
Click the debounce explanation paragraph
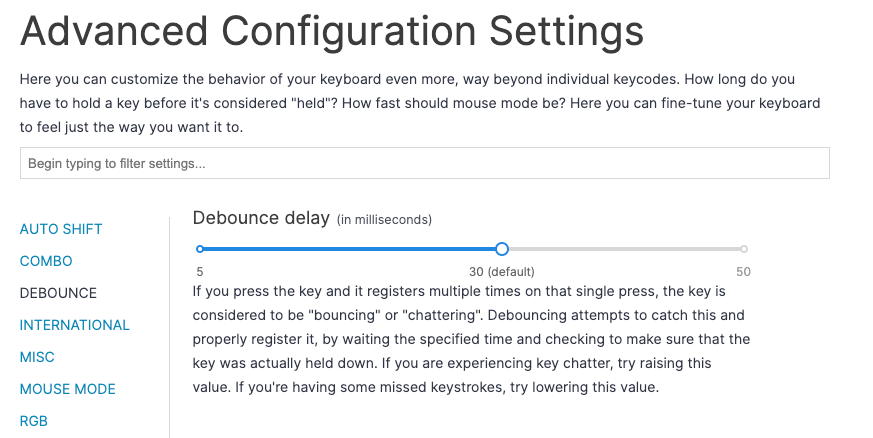(470, 340)
